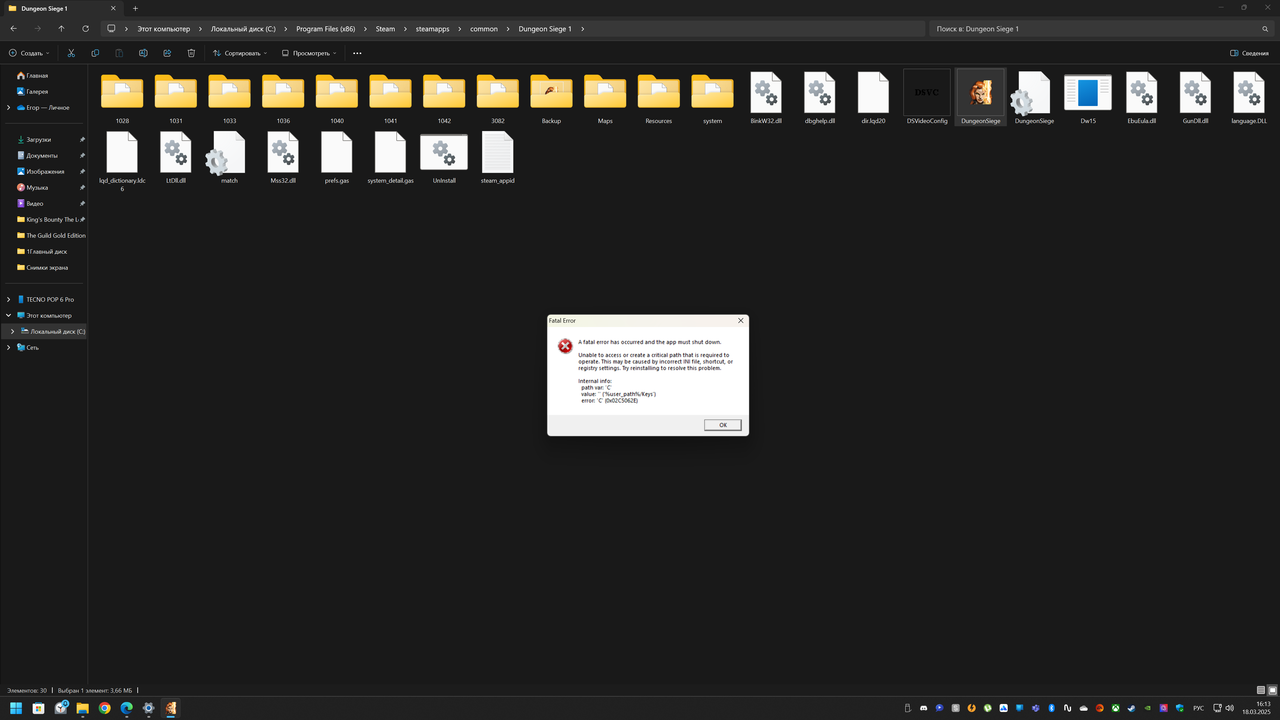Screen dimensions: 1280x720
Task: Select the dir.lqd20 file
Action: 873,98
